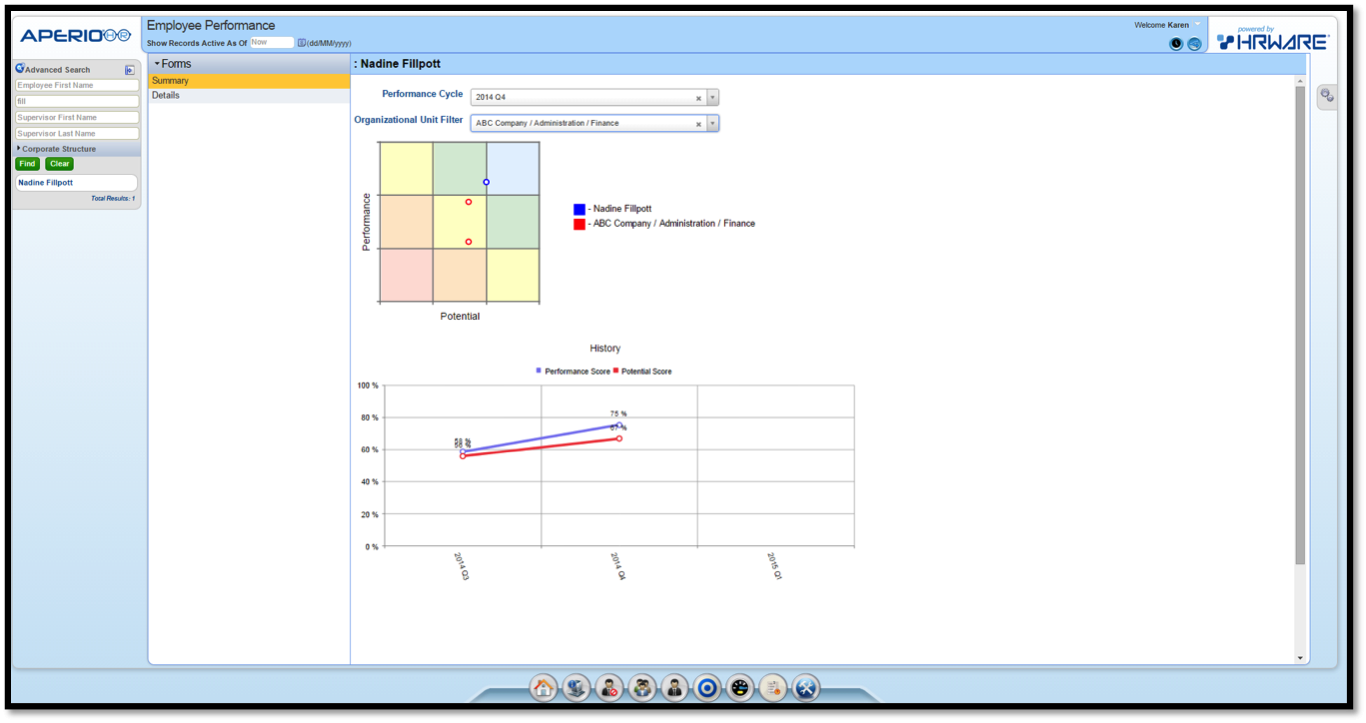Open the calendar picker beside Now field
The image size is (1366, 723).
click(299, 43)
